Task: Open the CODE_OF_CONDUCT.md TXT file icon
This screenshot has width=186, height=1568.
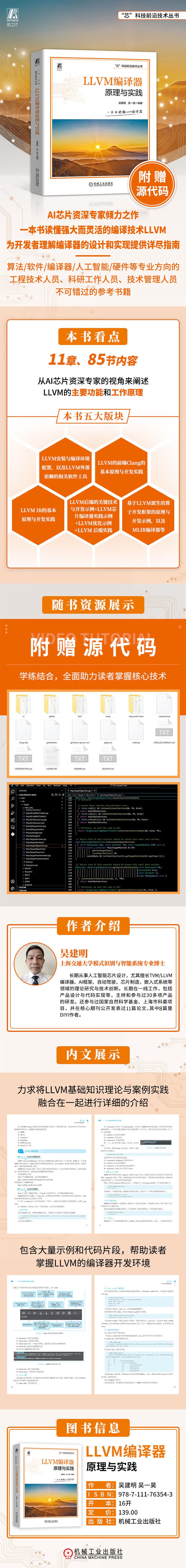Action: coord(164,732)
